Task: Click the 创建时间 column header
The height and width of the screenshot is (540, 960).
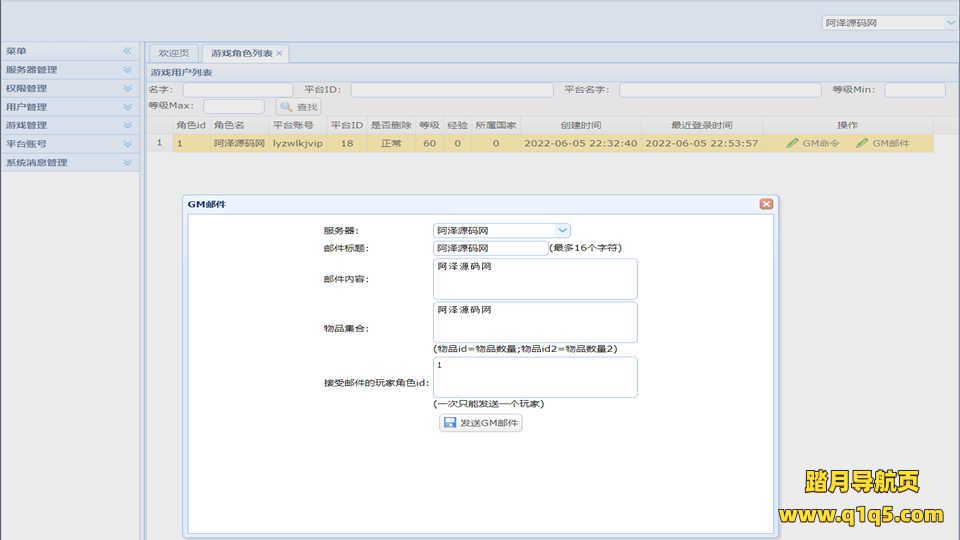Action: tap(580, 125)
